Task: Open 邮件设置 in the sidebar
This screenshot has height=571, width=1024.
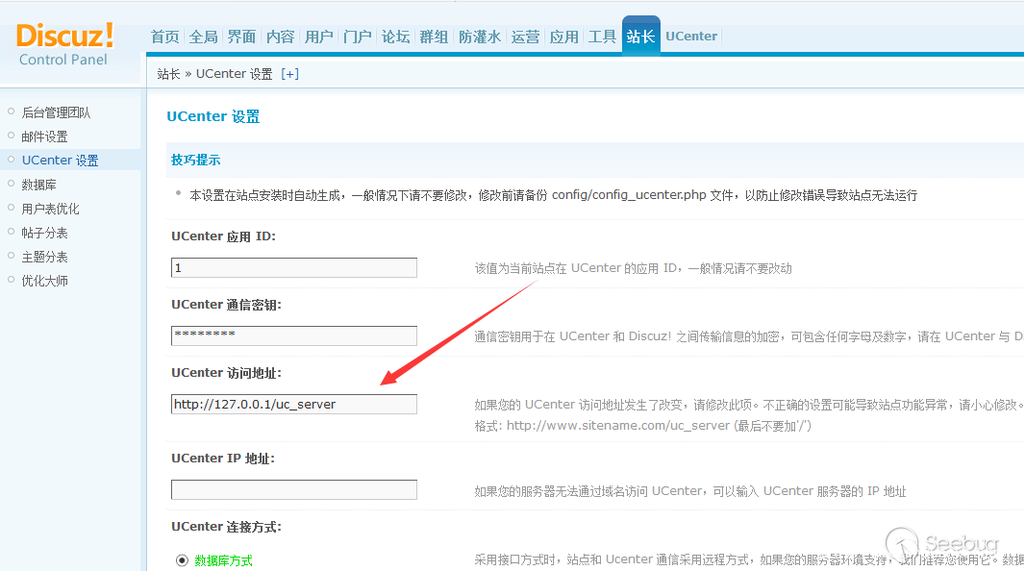Action: (x=44, y=137)
